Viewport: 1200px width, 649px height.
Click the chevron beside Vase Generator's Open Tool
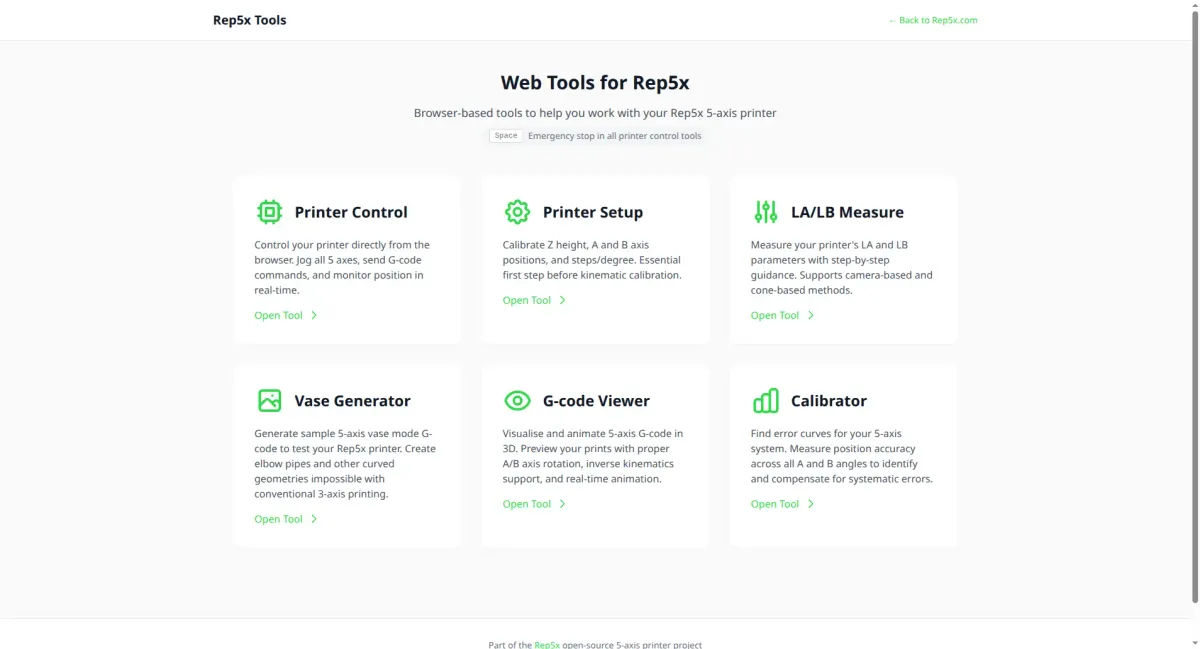315,519
